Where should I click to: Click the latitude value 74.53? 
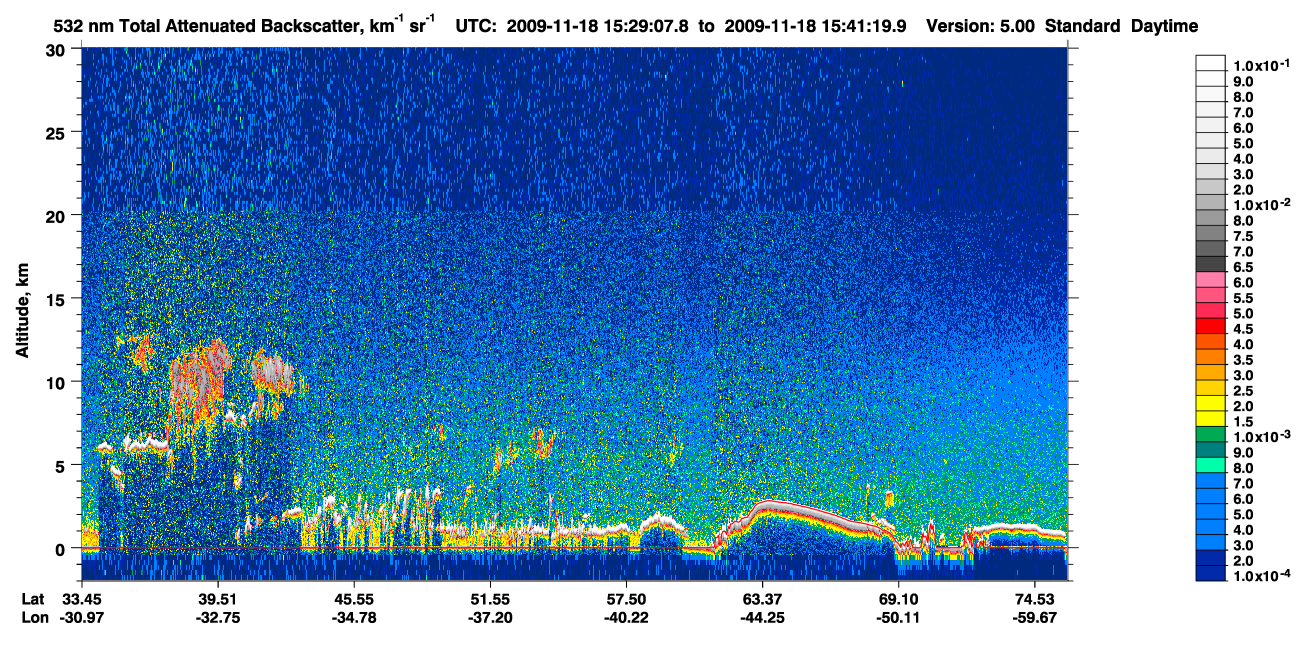(1033, 599)
